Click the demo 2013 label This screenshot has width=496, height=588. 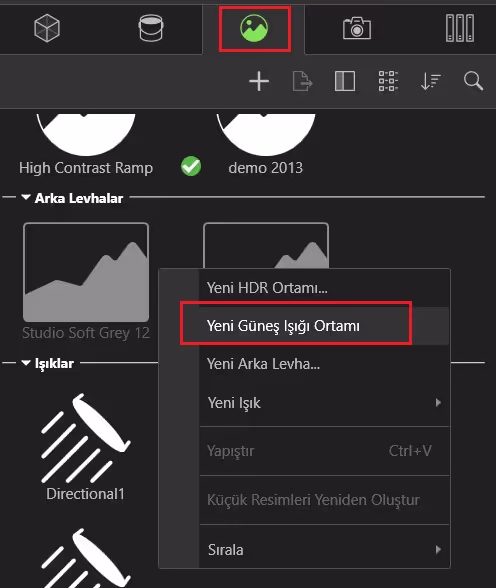[265, 168]
